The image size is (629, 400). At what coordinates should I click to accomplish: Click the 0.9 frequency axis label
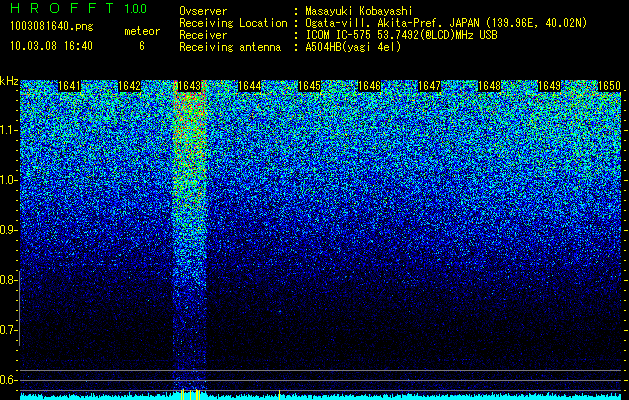(8, 230)
